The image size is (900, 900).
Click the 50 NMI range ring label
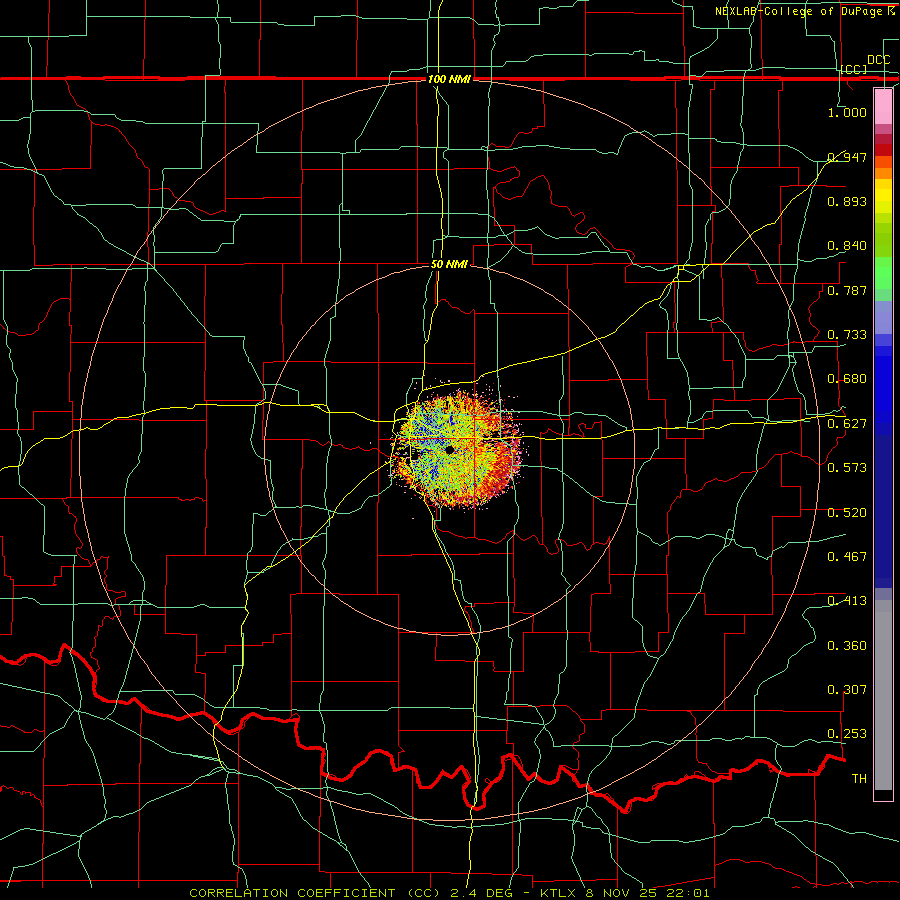449,265
